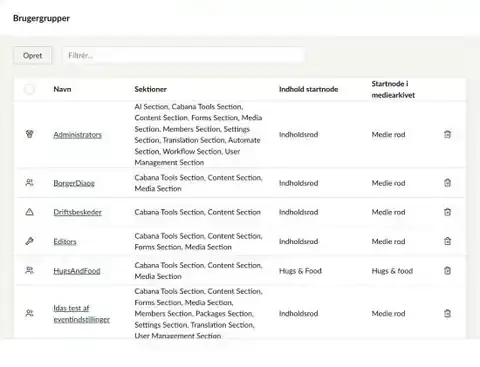Viewport: 480px width, 367px height.
Task: Delete the Driftsbeskeder group via trash icon
Action: point(447,212)
